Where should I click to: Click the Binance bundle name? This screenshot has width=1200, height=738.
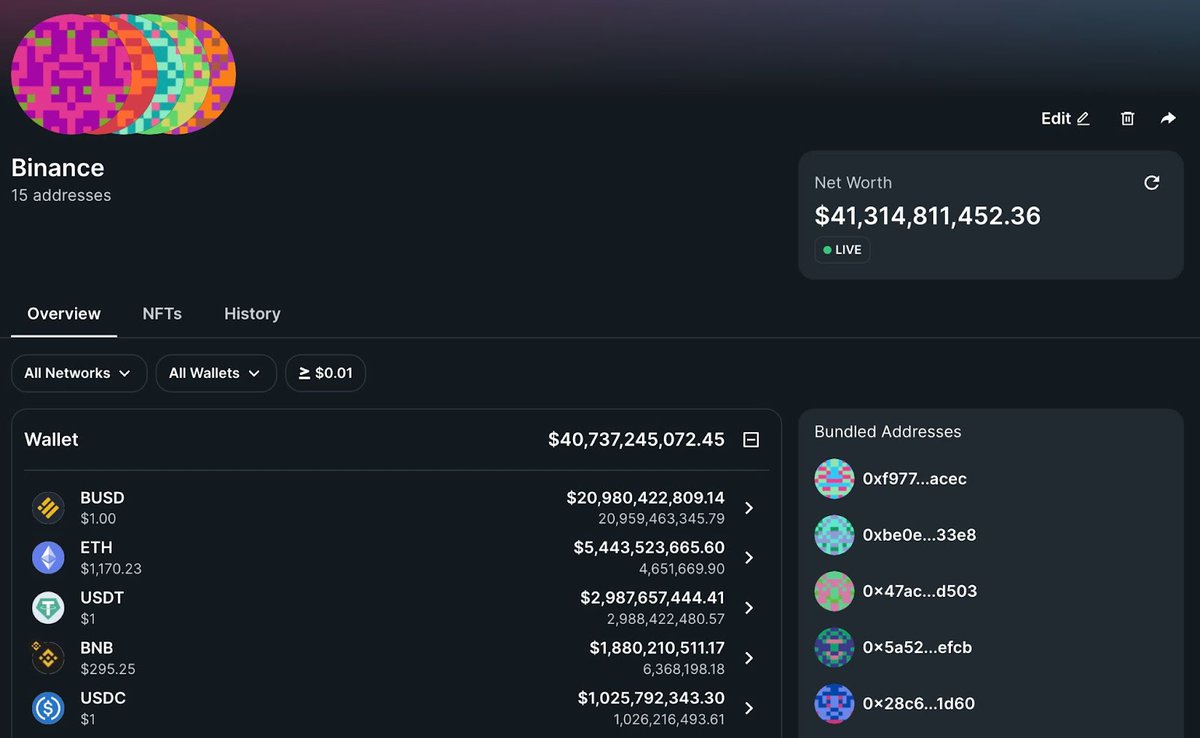click(x=58, y=167)
